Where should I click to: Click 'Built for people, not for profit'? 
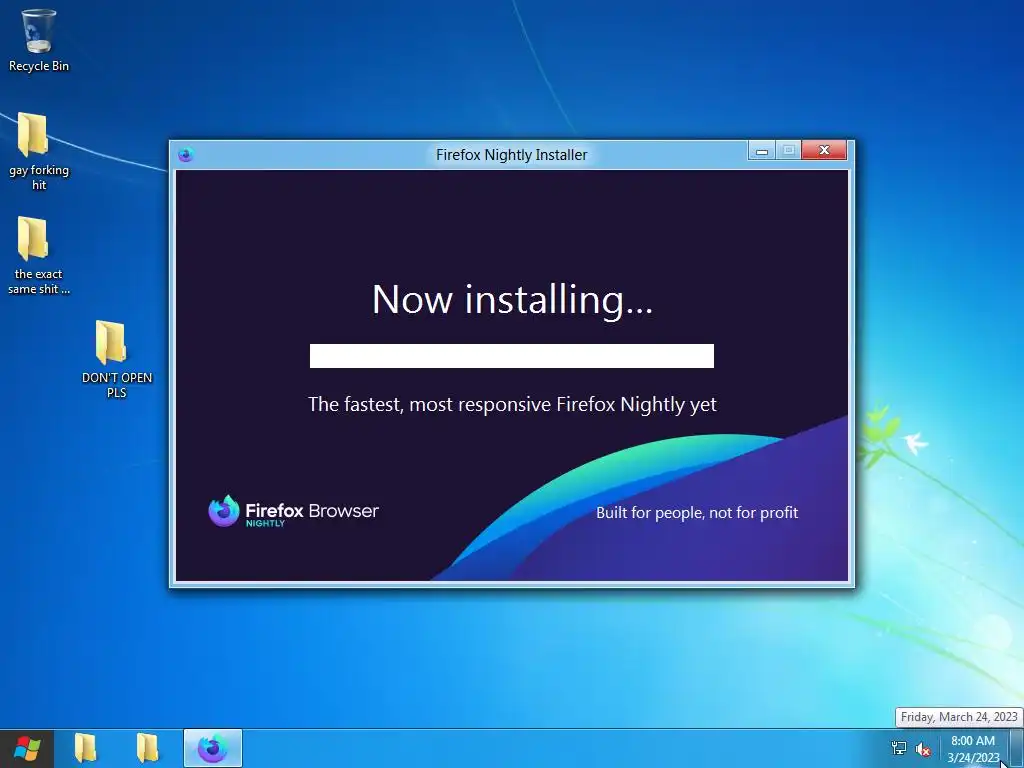(x=697, y=513)
